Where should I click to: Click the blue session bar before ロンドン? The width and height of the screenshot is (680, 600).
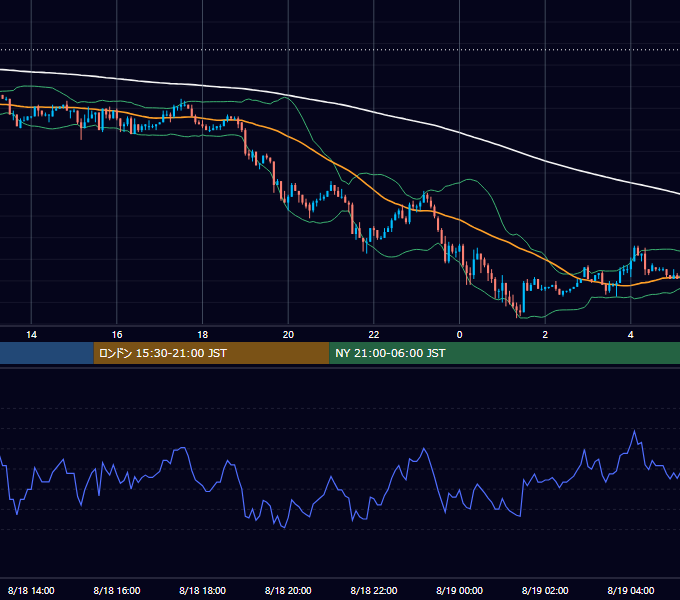click(x=46, y=353)
